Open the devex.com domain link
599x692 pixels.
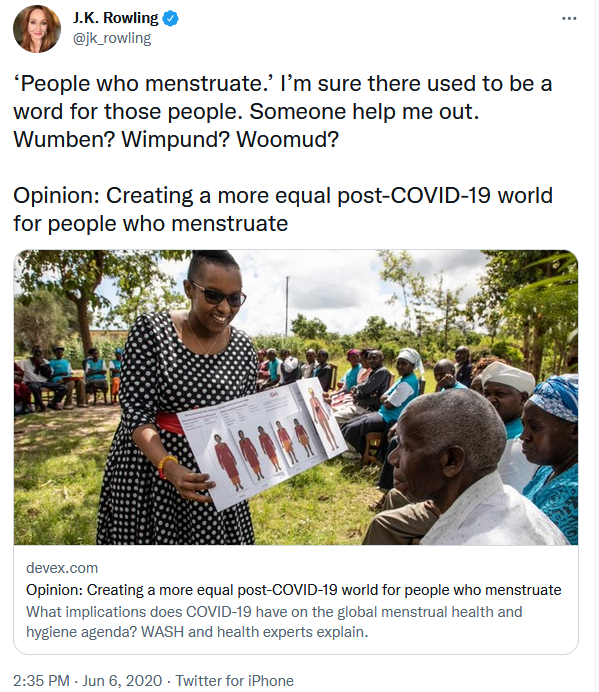pyautogui.click(x=62, y=568)
